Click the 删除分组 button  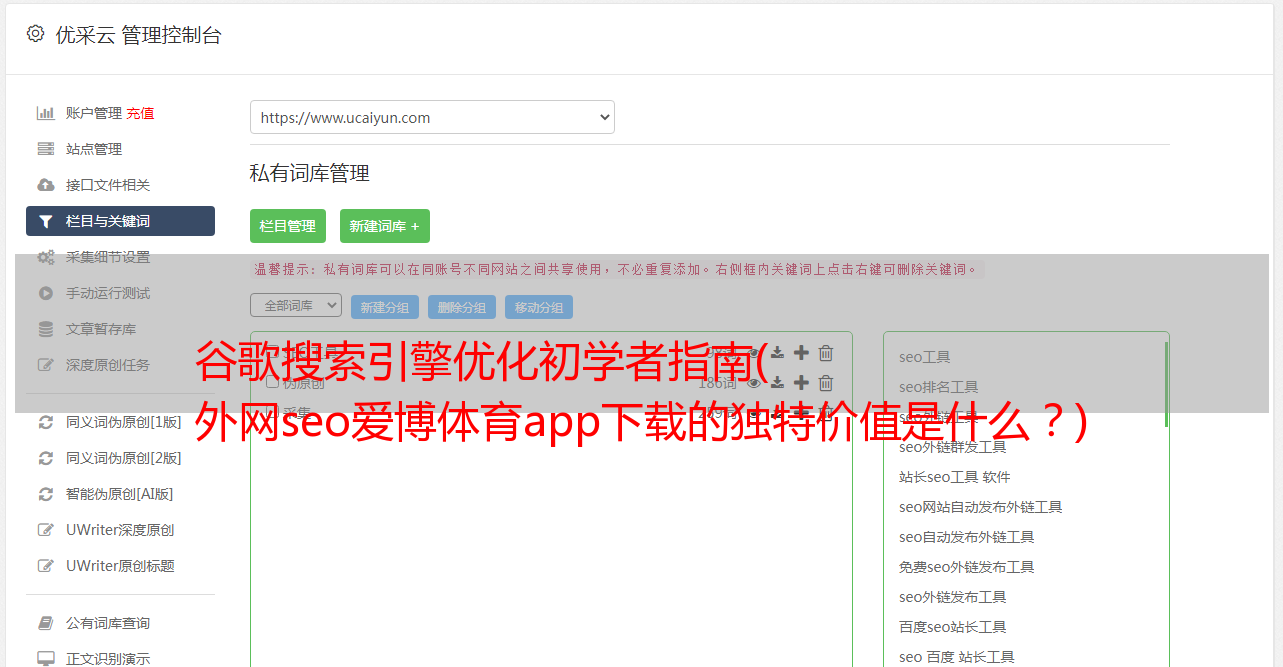tap(462, 307)
